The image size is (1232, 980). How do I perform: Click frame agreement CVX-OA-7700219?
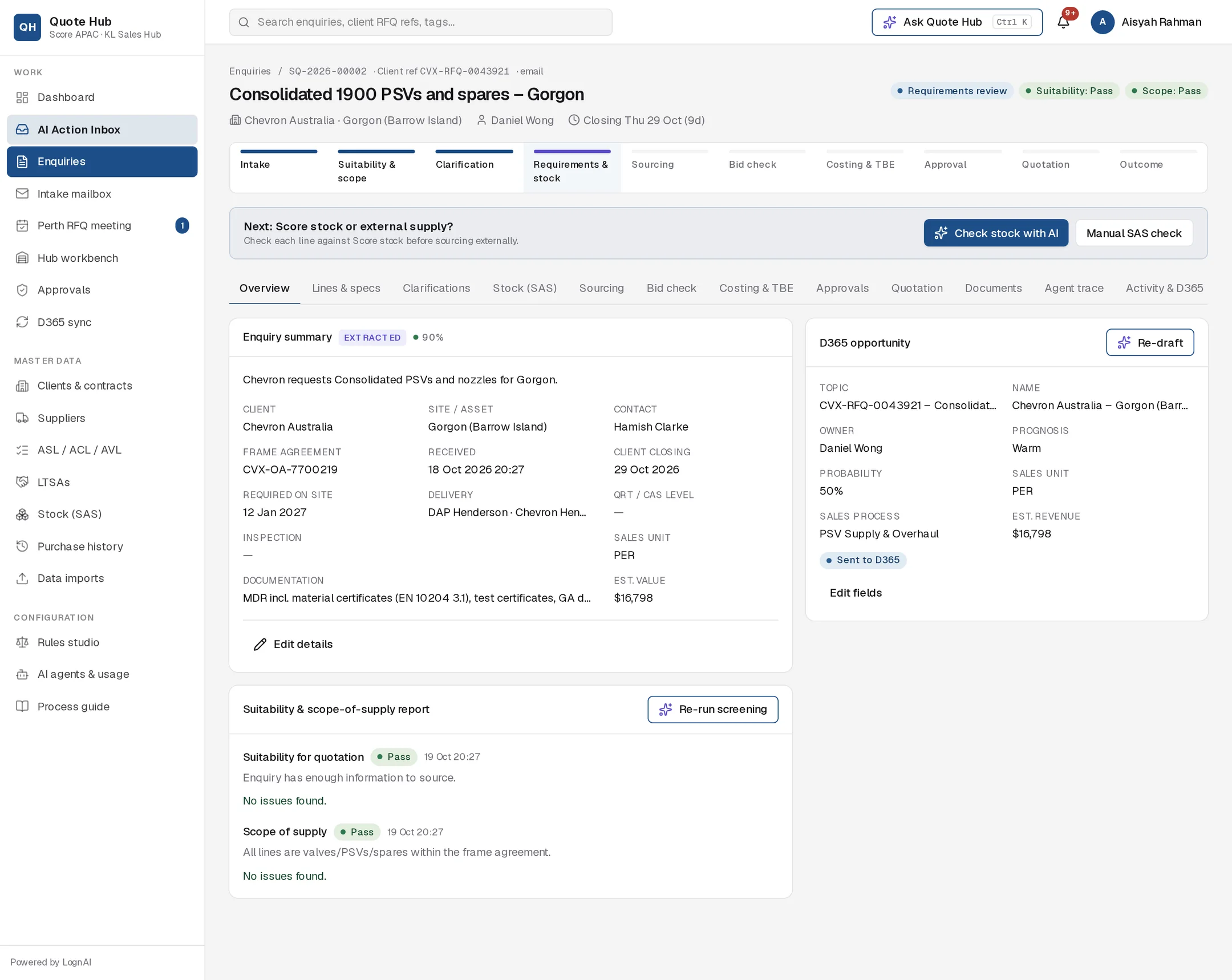(290, 469)
